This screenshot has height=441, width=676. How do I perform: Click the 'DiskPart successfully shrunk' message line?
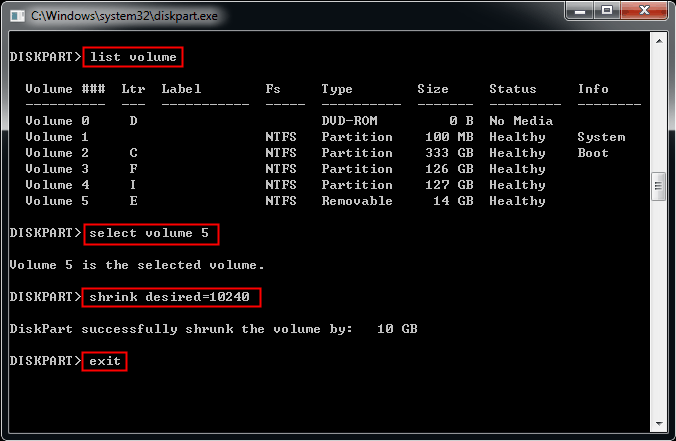pos(212,329)
